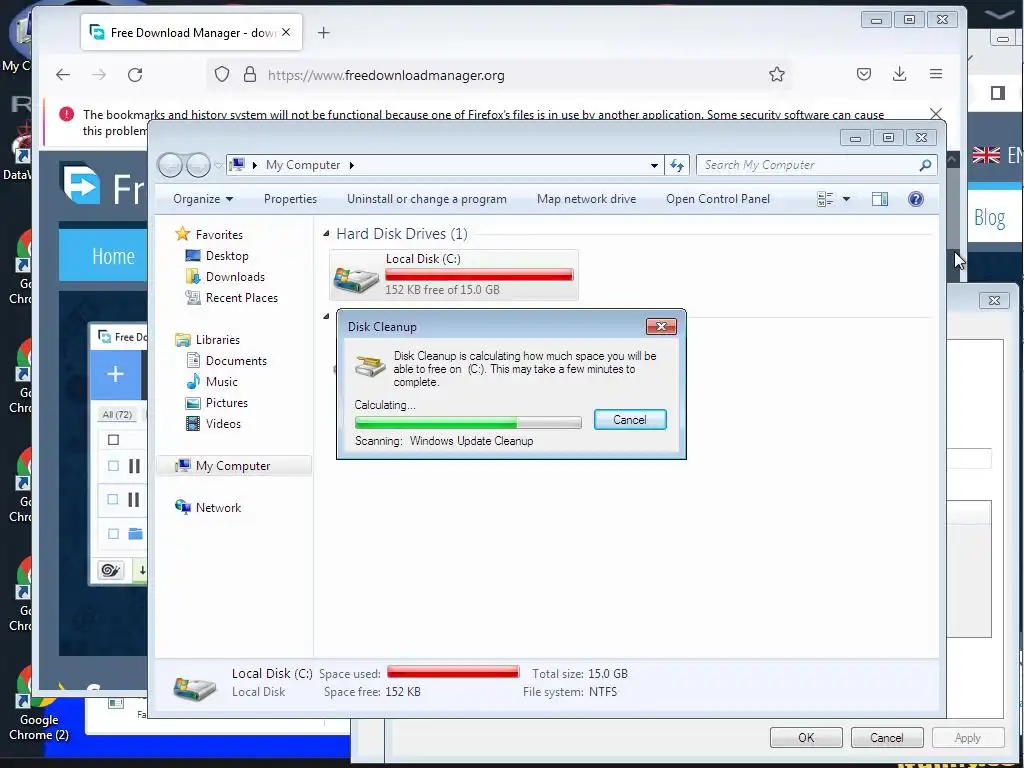The height and width of the screenshot is (768, 1024).
Task: Bookmark this page with star icon
Action: (x=776, y=74)
